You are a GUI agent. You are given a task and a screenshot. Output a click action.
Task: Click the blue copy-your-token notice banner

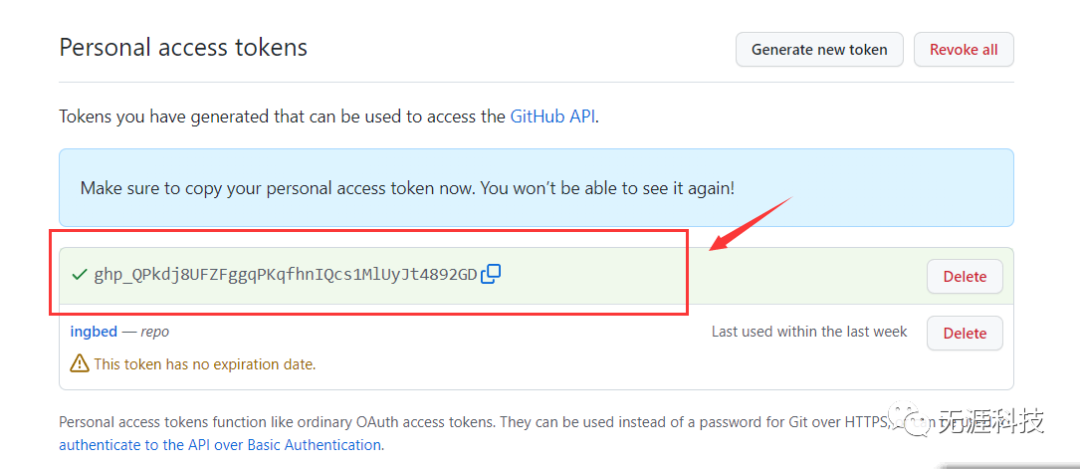point(536,187)
